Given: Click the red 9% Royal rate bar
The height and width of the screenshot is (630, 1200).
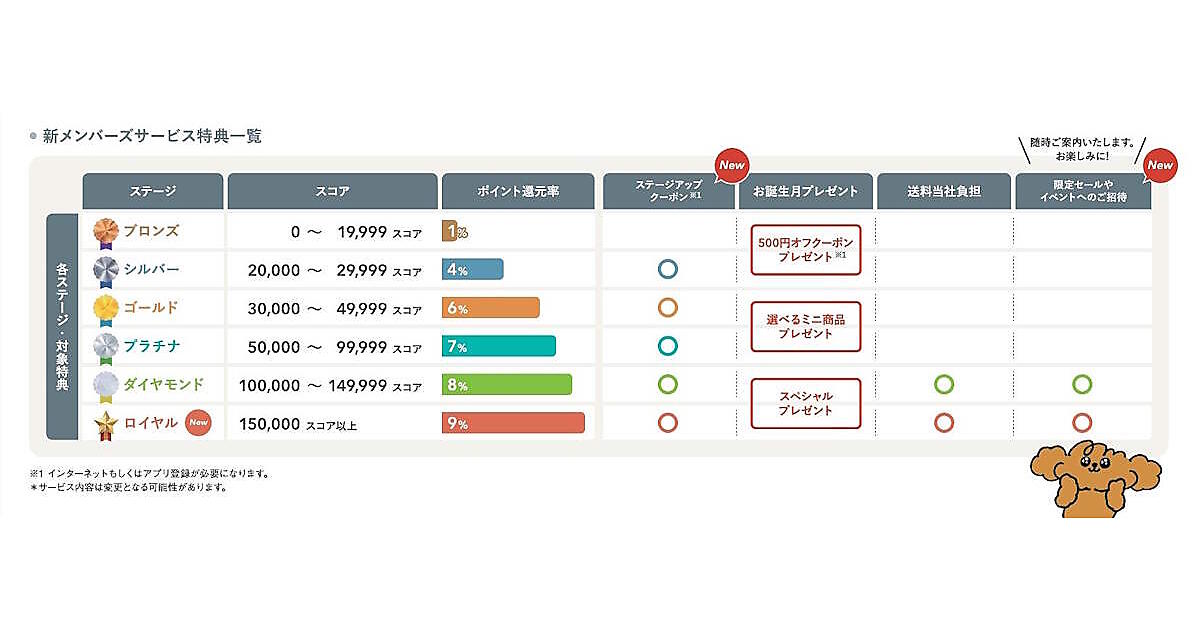Looking at the screenshot, I should [x=513, y=423].
